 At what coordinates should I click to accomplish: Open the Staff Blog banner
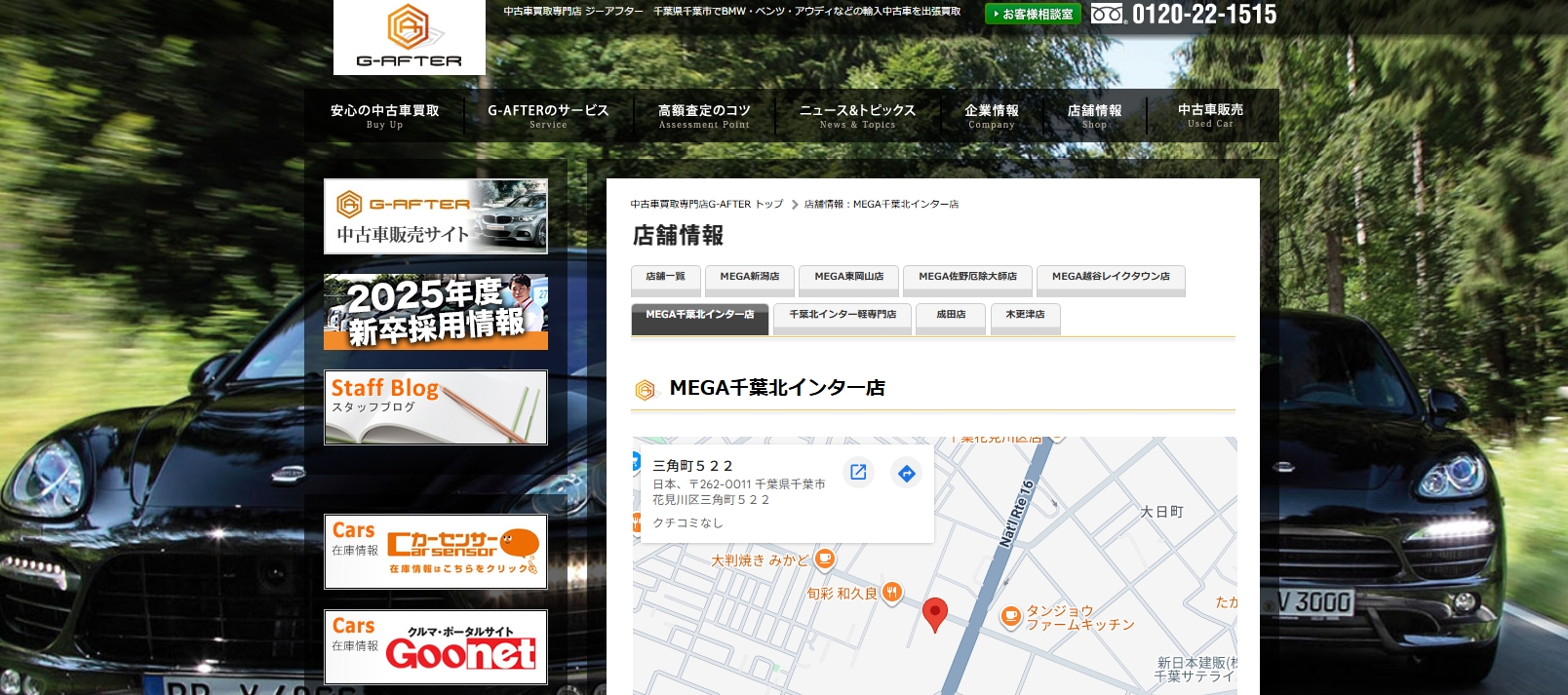(436, 407)
